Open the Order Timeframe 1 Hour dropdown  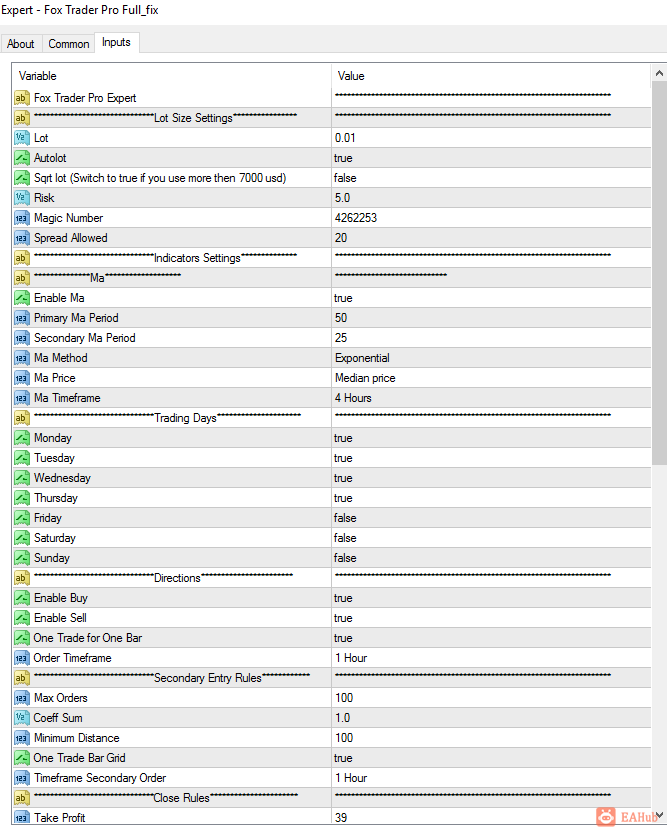coord(491,658)
